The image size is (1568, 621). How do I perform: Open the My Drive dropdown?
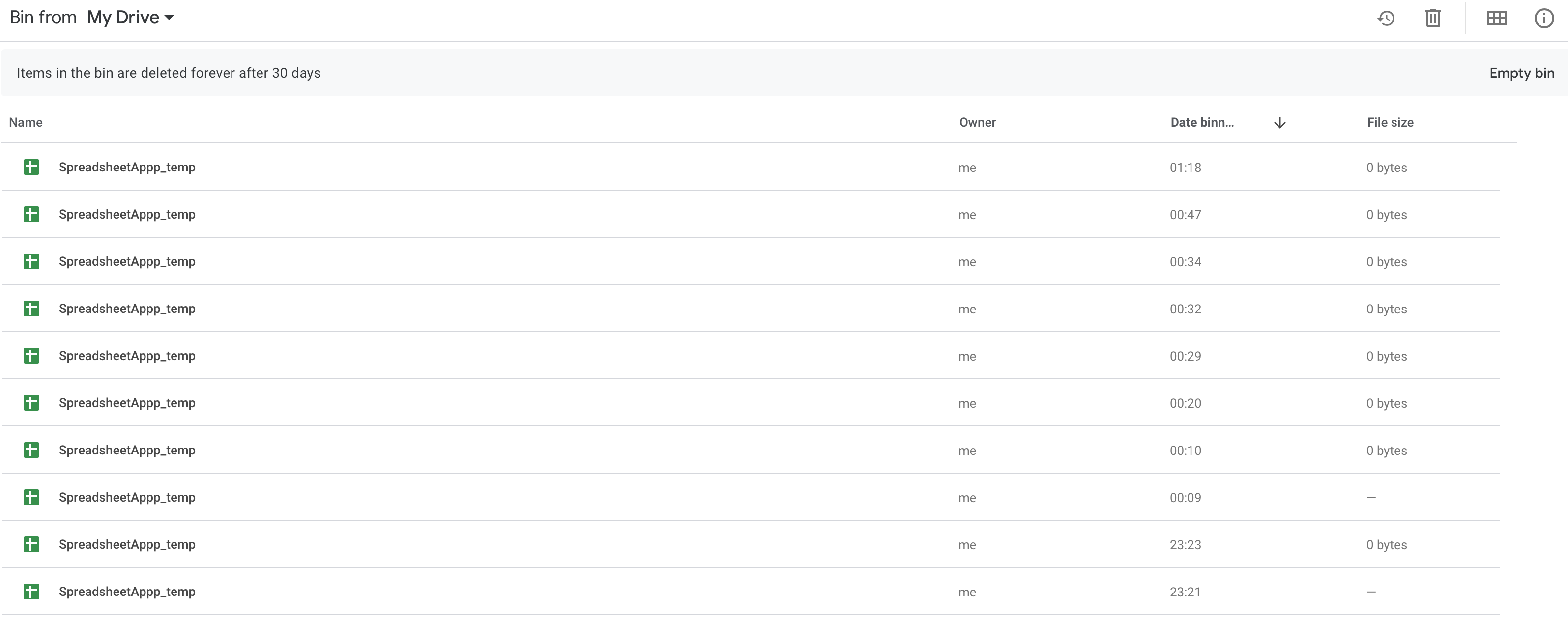click(x=130, y=18)
